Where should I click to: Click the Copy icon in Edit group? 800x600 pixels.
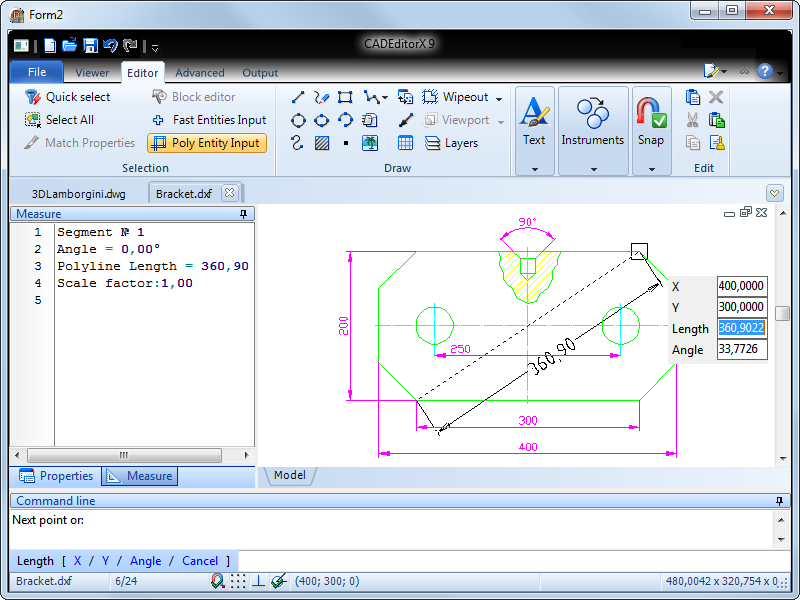click(692, 143)
